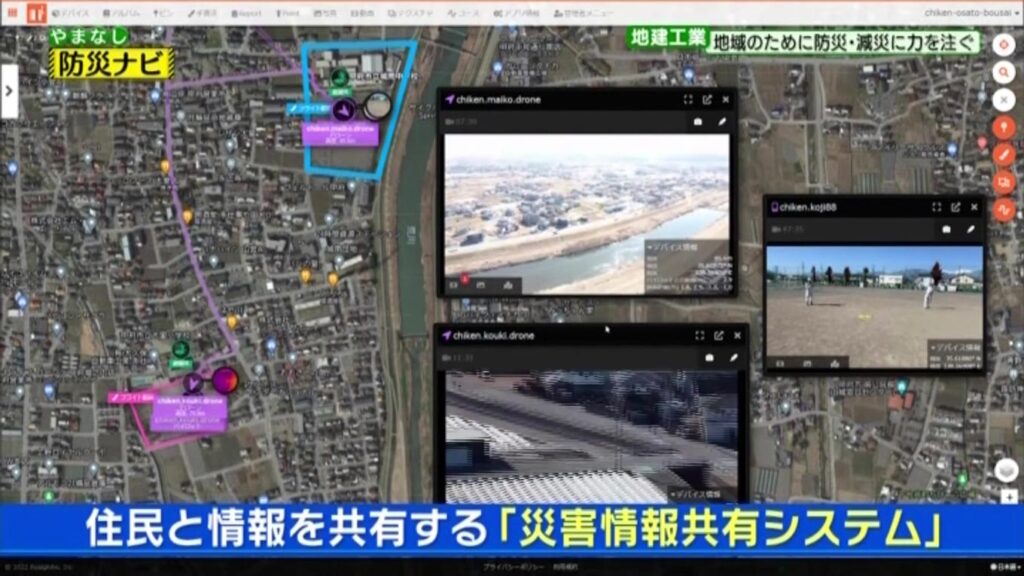Take snapshot in chiken.maiko.drone window
The height and width of the screenshot is (576, 1024).
tap(698, 121)
